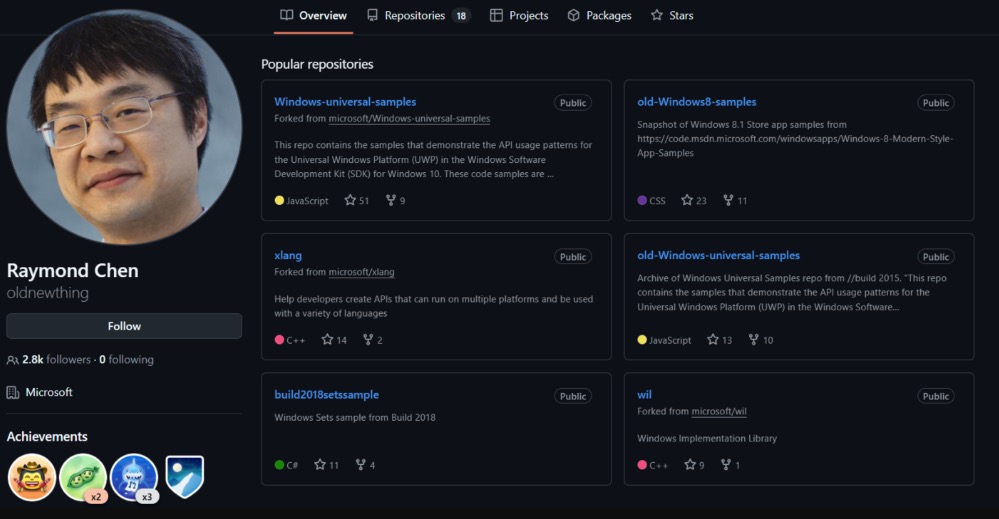
Task: Click the Arctic Code Vault achievement badge
Action: tap(184, 477)
